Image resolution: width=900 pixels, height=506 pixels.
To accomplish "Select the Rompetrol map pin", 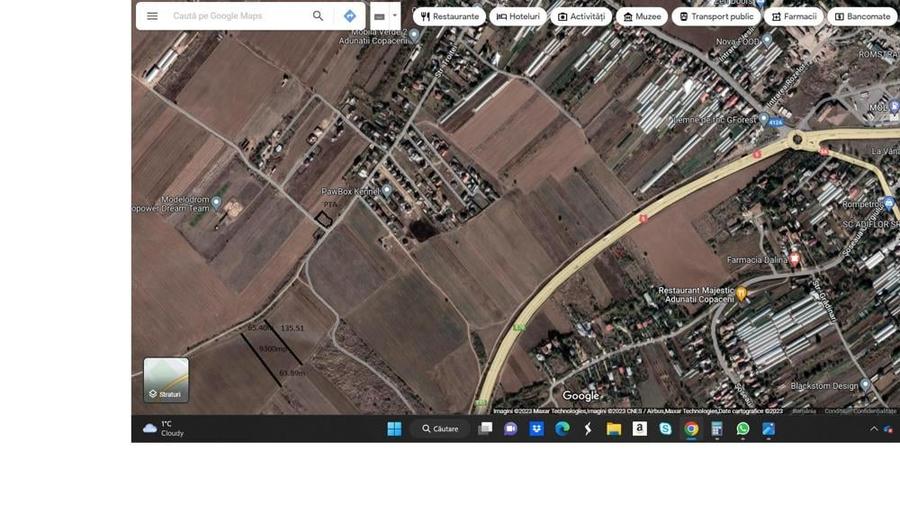I will pyautogui.click(x=889, y=203).
